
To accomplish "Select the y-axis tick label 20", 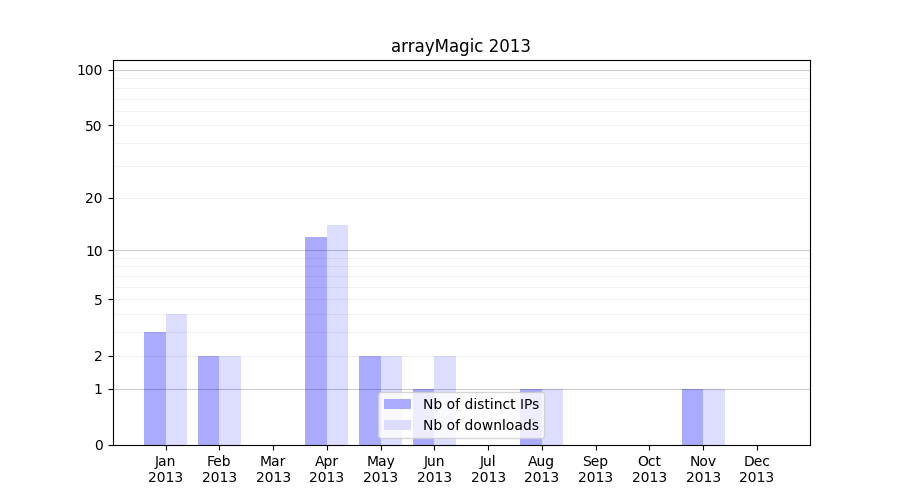I will (94, 198).
